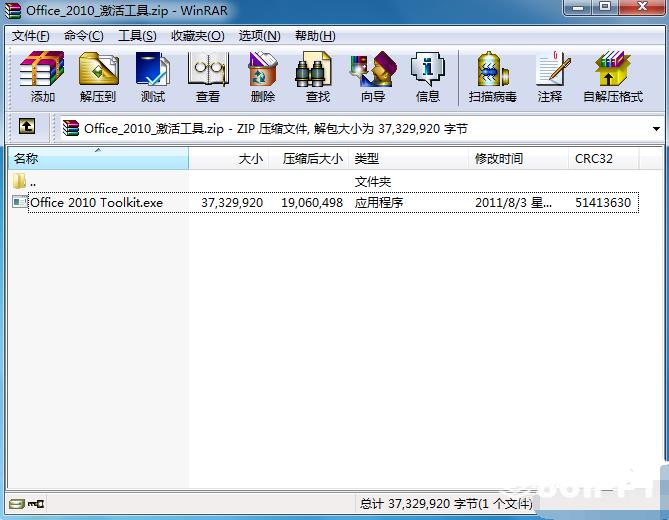Open the 文件(F) menu
Image resolution: width=669 pixels, height=520 pixels.
pos(30,35)
